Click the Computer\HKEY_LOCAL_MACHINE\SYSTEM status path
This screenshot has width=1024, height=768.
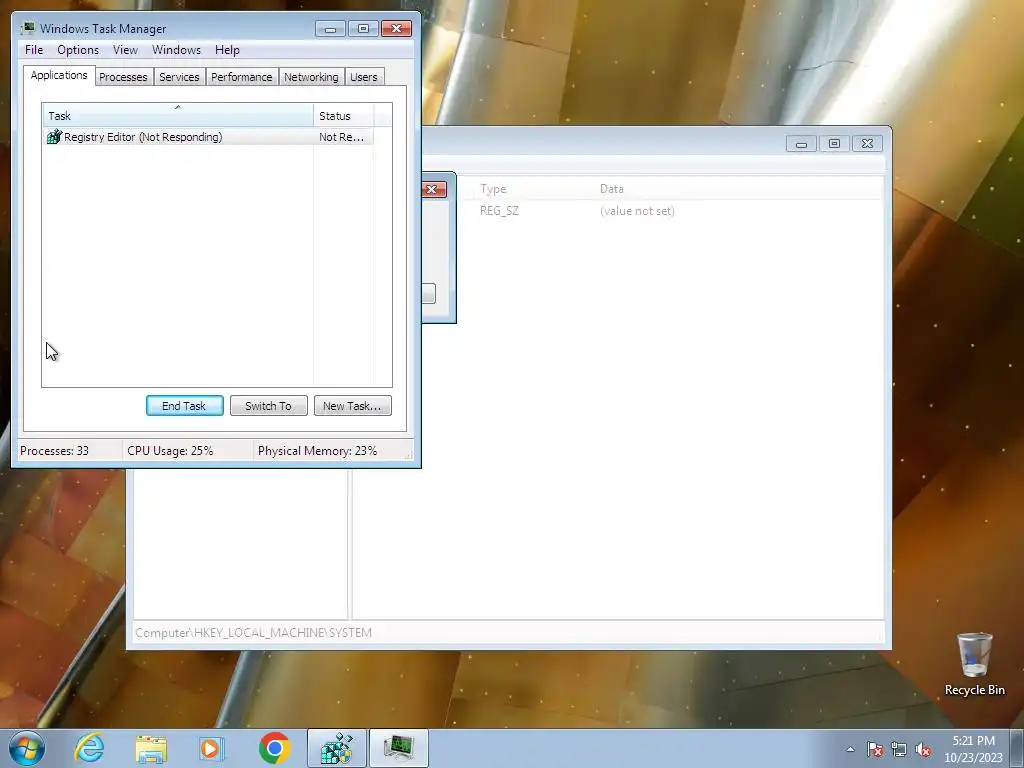coord(253,633)
